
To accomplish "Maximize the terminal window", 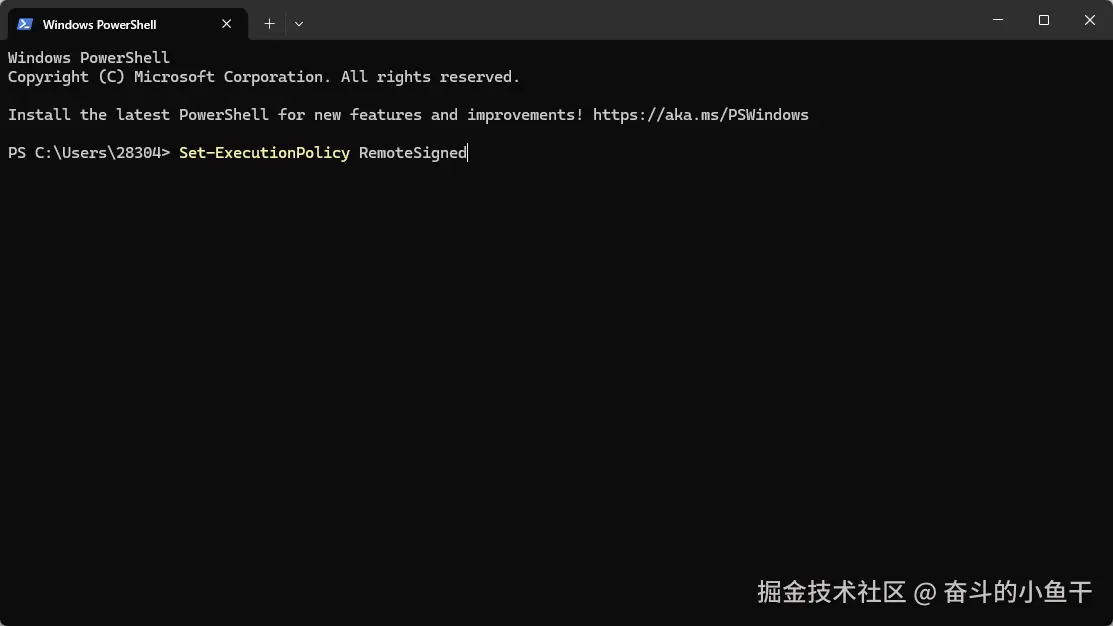I will click(x=1044, y=20).
